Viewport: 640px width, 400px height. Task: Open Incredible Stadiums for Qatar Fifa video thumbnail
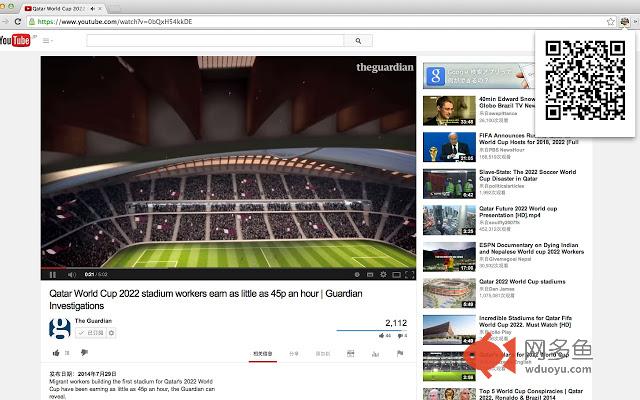click(x=449, y=330)
